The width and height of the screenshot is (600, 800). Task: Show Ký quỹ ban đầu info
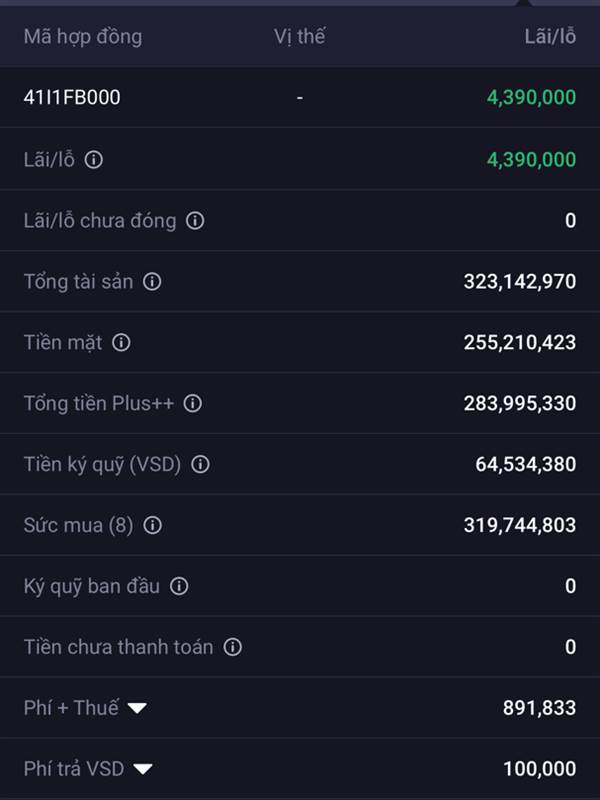178,586
